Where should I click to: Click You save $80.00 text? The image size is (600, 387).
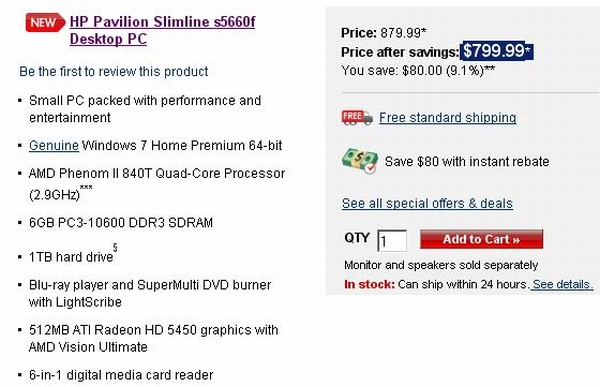[x=418, y=70]
